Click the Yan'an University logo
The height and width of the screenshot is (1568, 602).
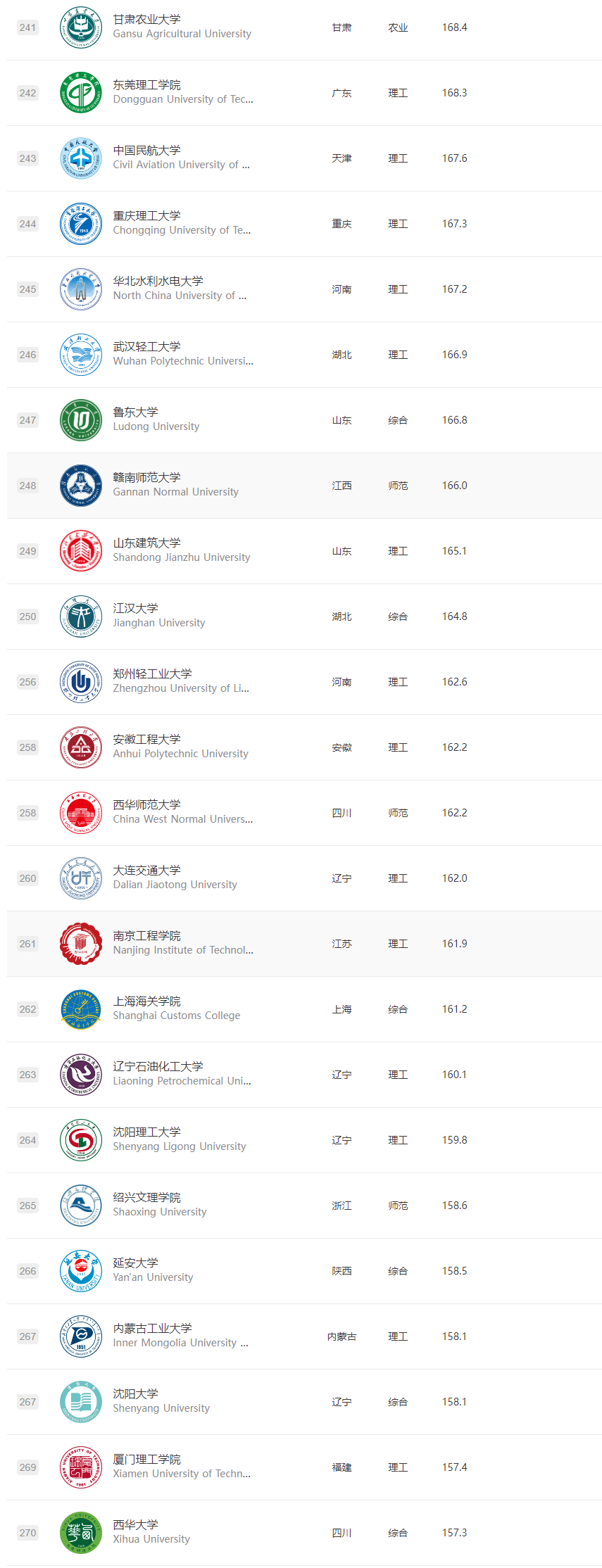pos(81,1271)
